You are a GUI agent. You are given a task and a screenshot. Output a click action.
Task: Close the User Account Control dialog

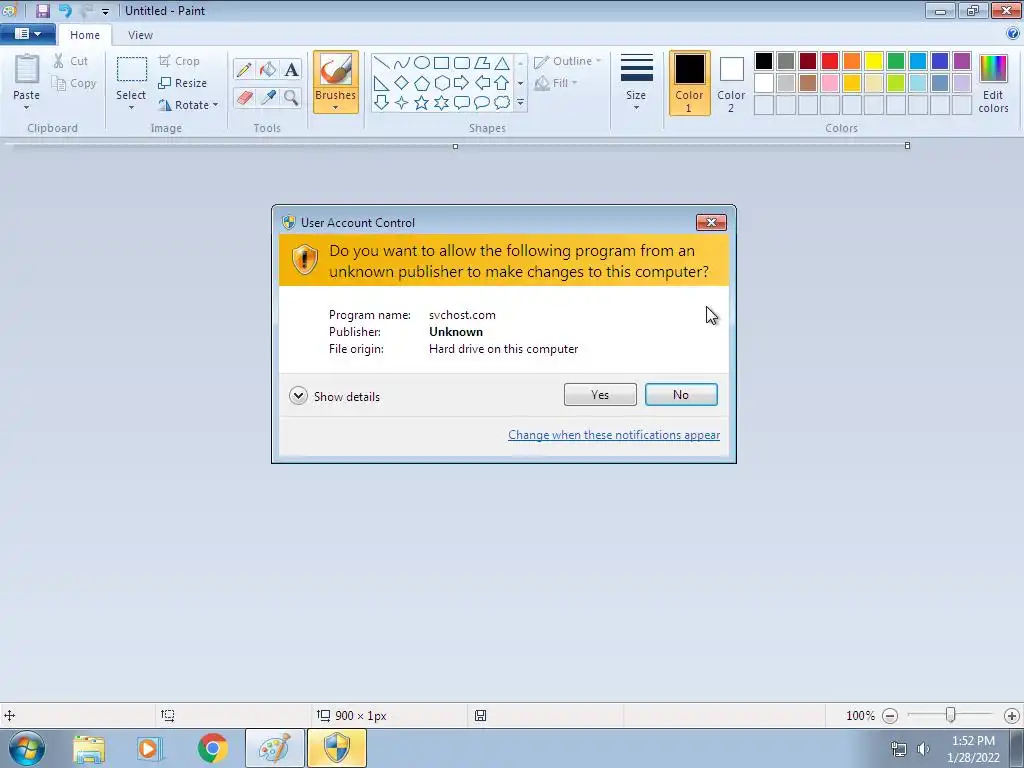(x=711, y=223)
